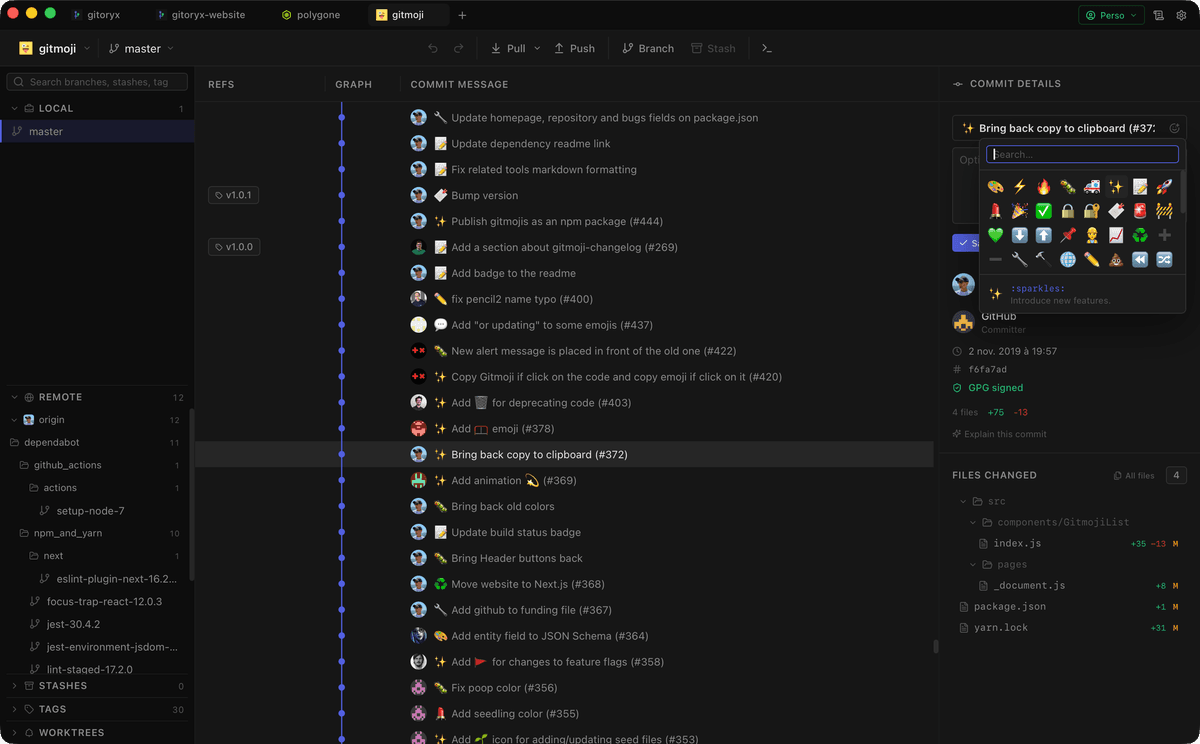Viewport: 1200px width, 744px height.
Task: Click the Stash button
Action: 713,48
